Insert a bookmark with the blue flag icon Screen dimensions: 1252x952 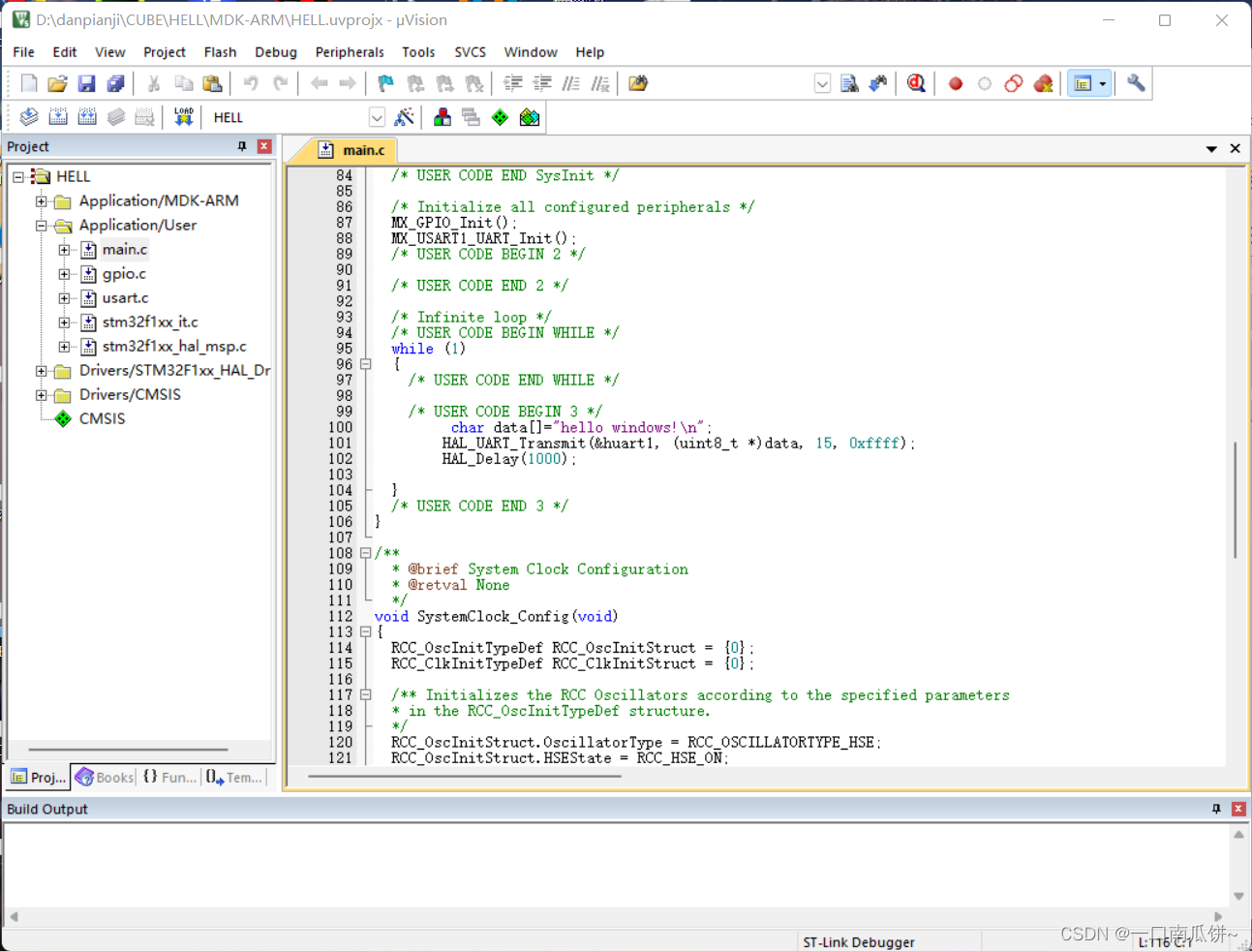(386, 83)
